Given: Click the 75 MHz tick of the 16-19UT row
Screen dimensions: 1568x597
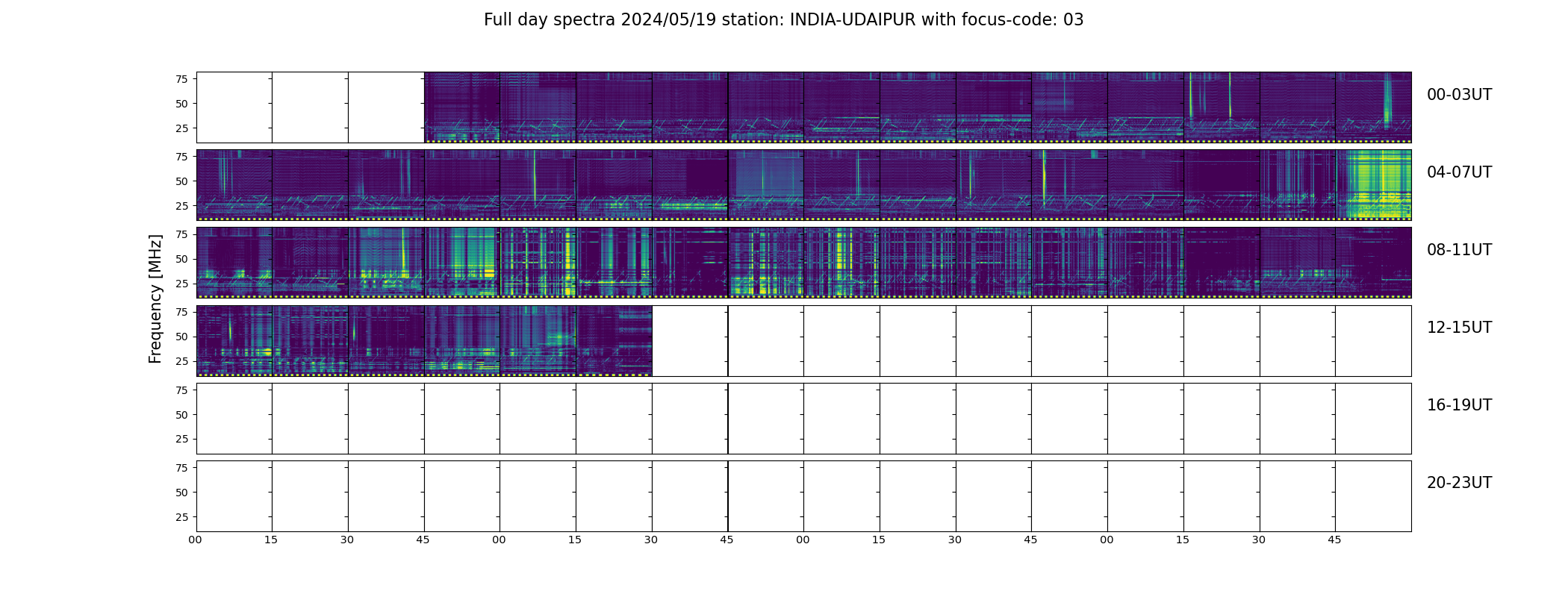Looking at the screenshot, I should click(x=181, y=390).
